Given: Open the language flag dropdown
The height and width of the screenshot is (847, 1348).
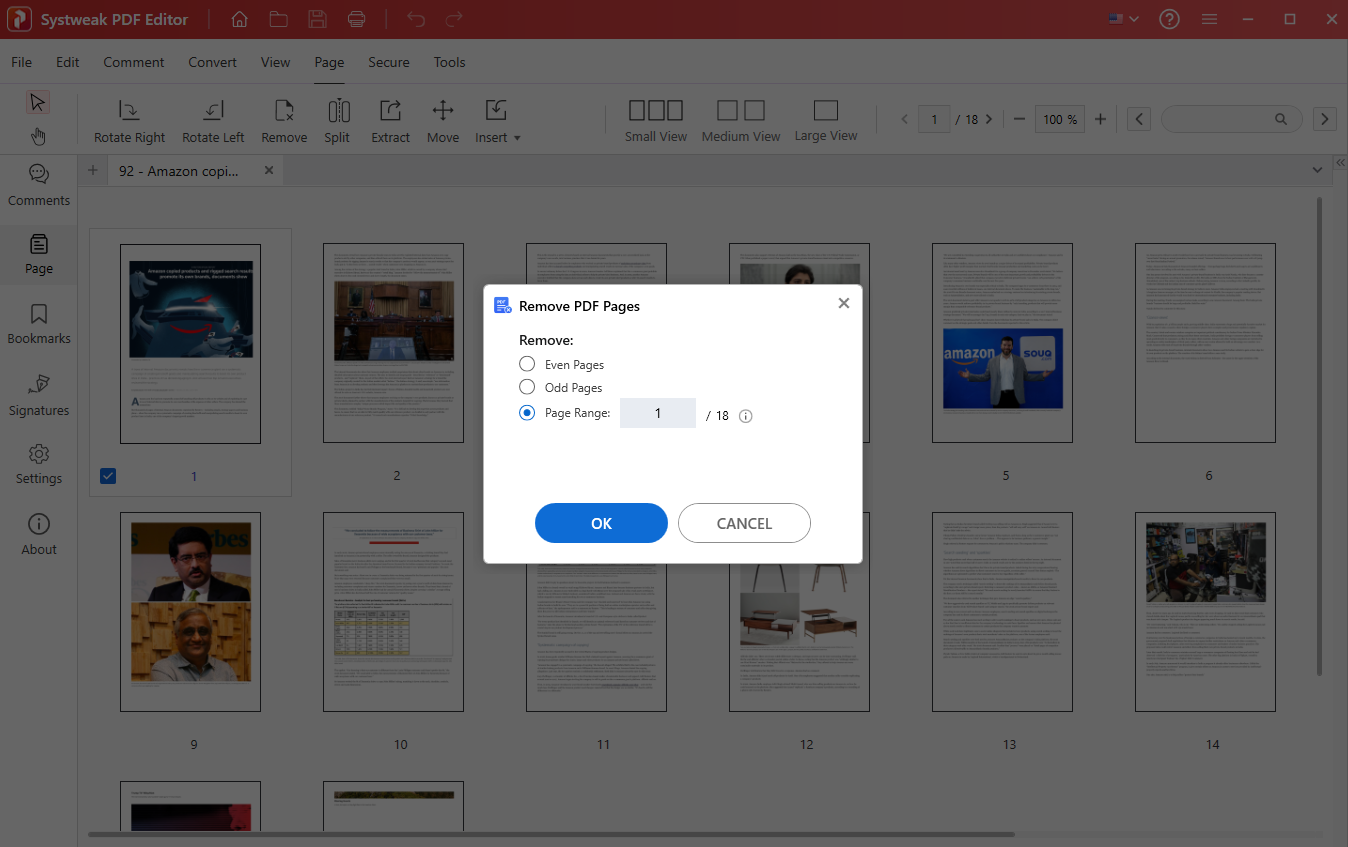Looking at the screenshot, I should (x=1124, y=19).
